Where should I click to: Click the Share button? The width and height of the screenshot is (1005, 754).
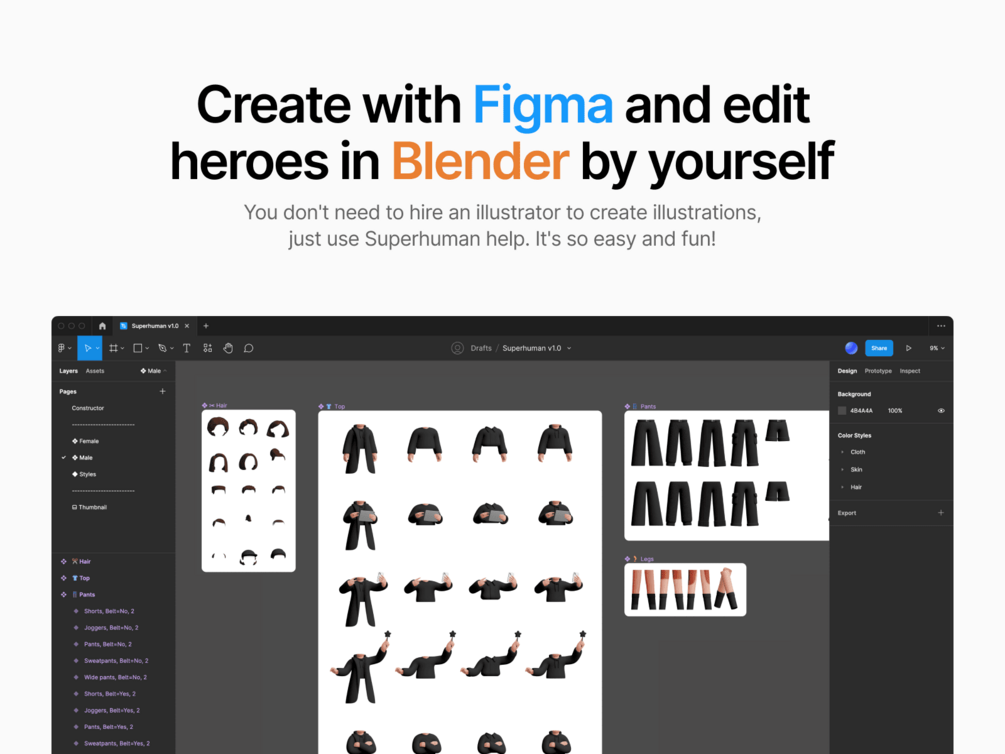879,348
